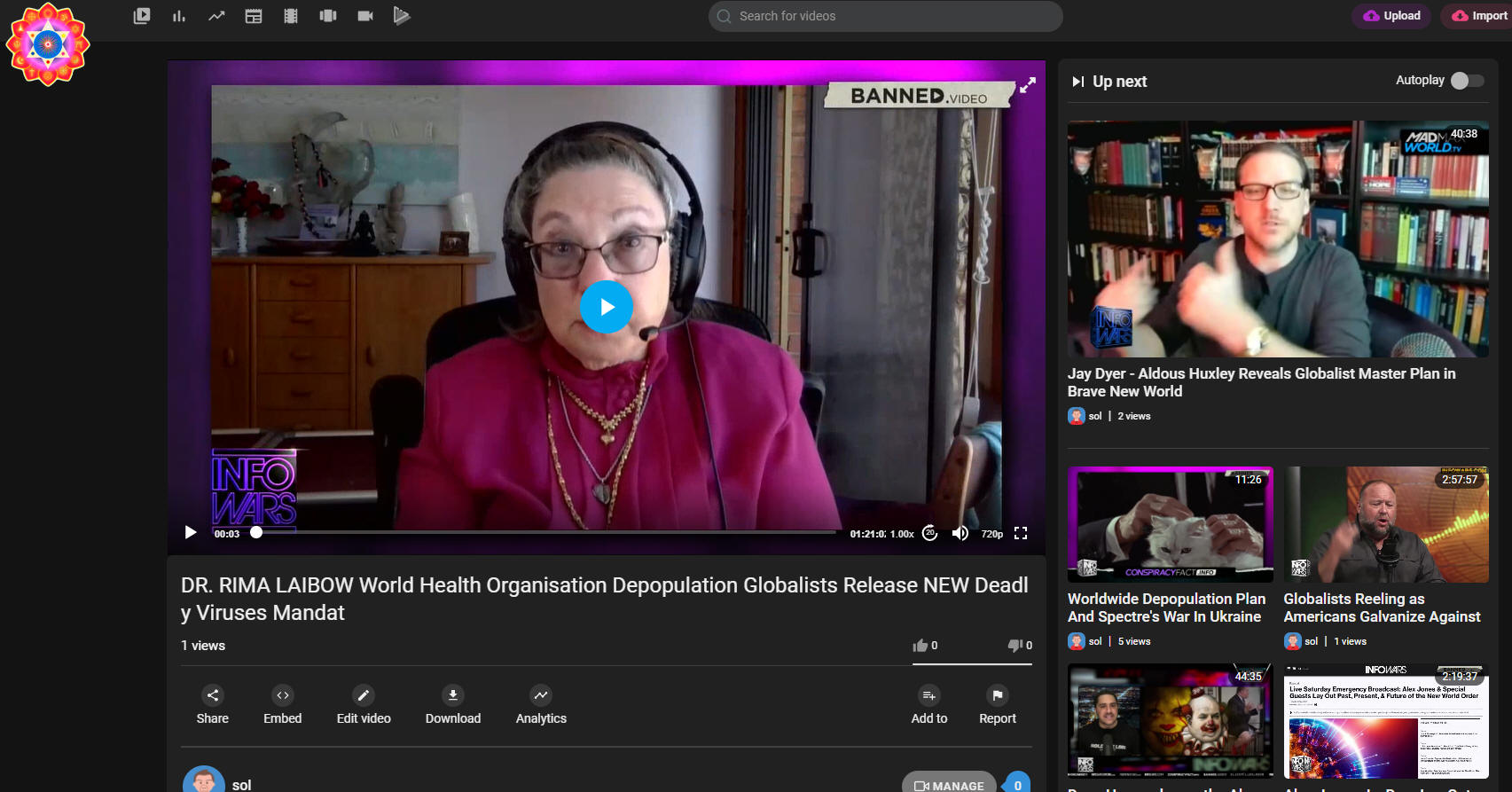This screenshot has height=792, width=1512.
Task: Dislike the video with thumbs down
Action: click(x=1020, y=646)
